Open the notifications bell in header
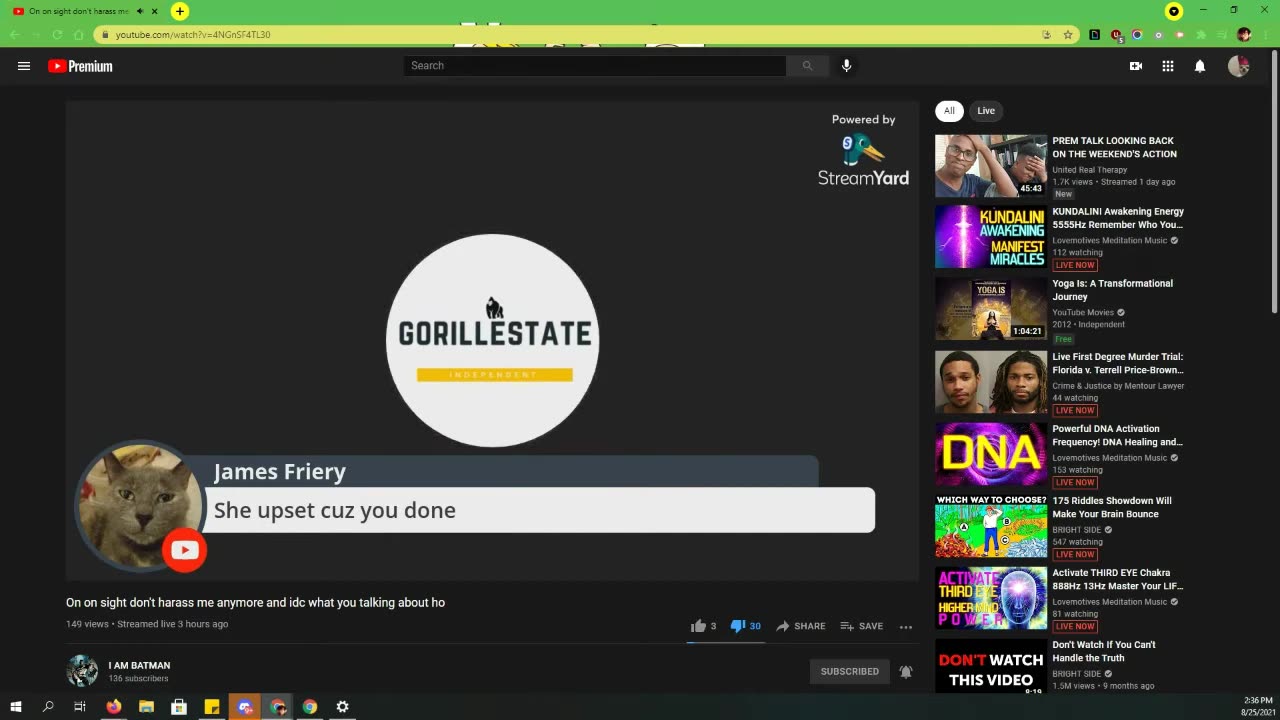 (x=1200, y=66)
